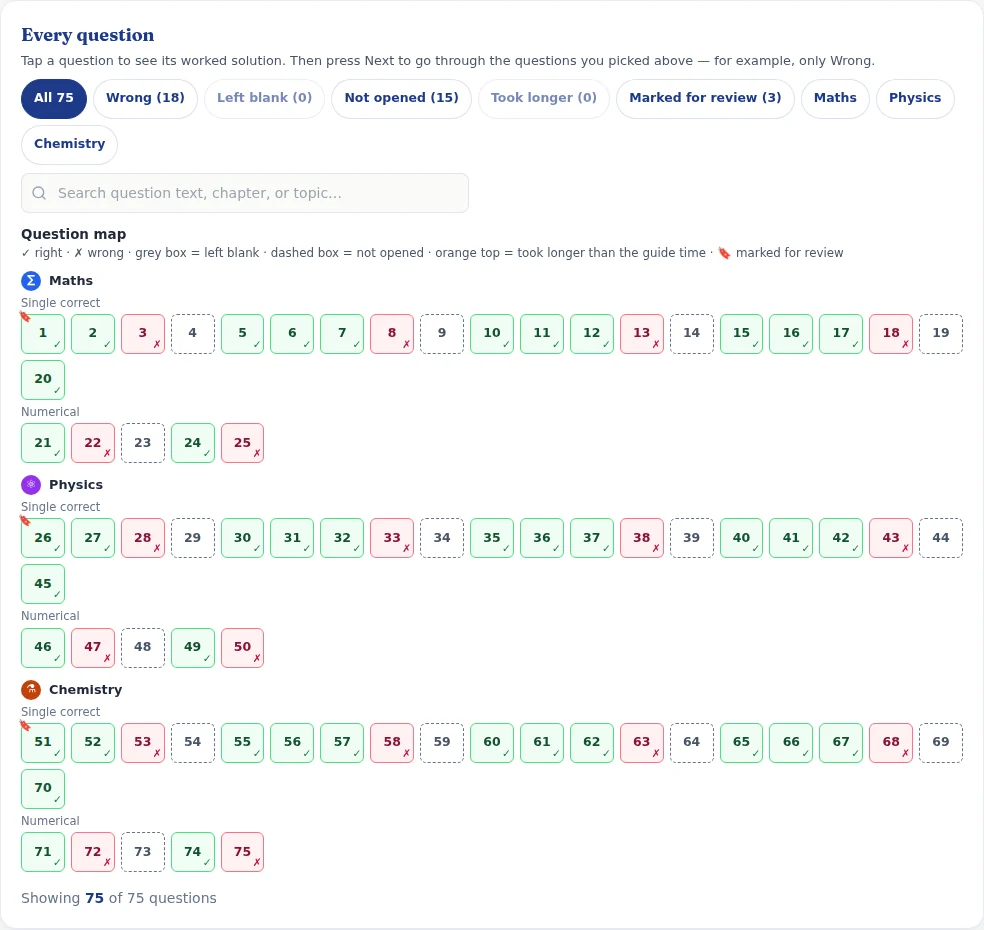Open correct question 71
The image size is (984, 930).
(43, 852)
